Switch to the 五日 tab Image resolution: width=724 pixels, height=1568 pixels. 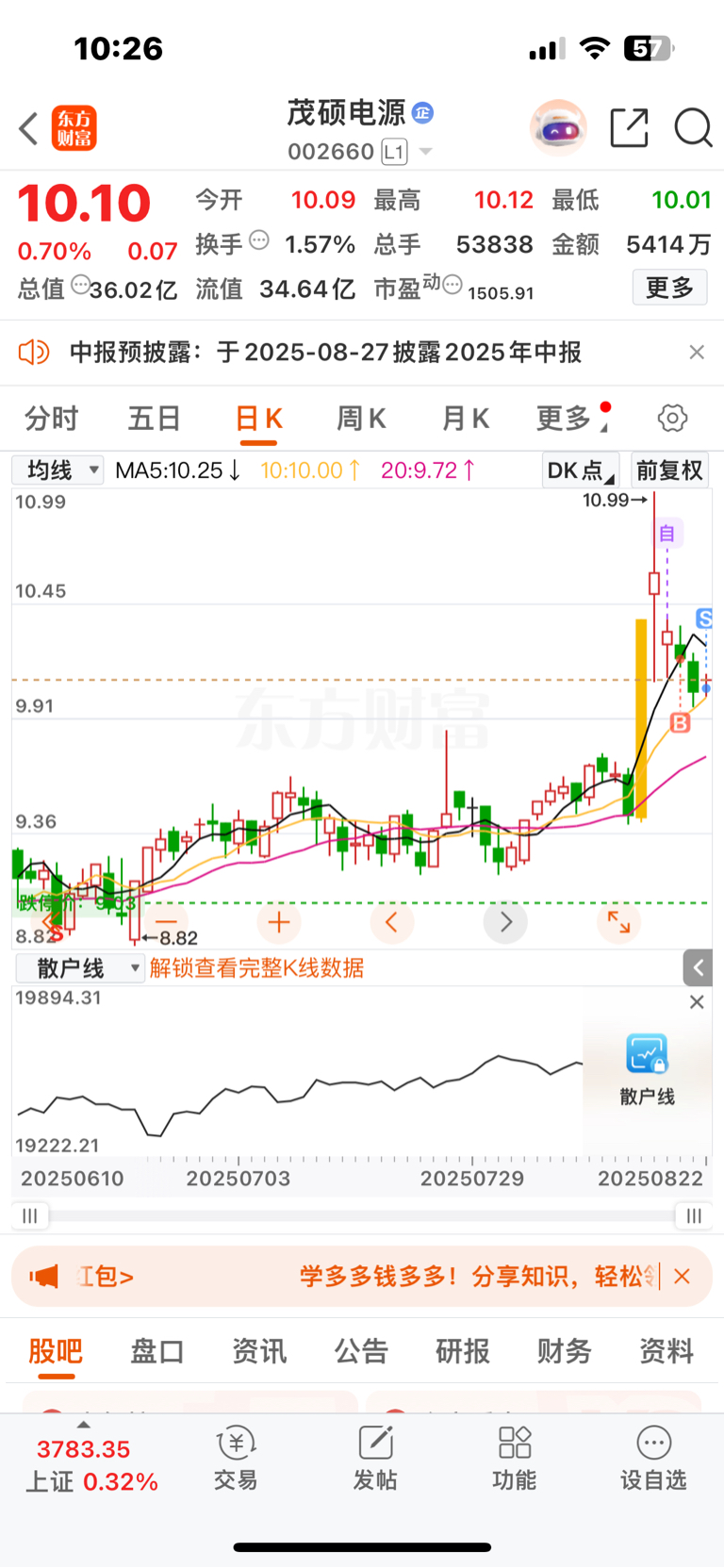[154, 419]
